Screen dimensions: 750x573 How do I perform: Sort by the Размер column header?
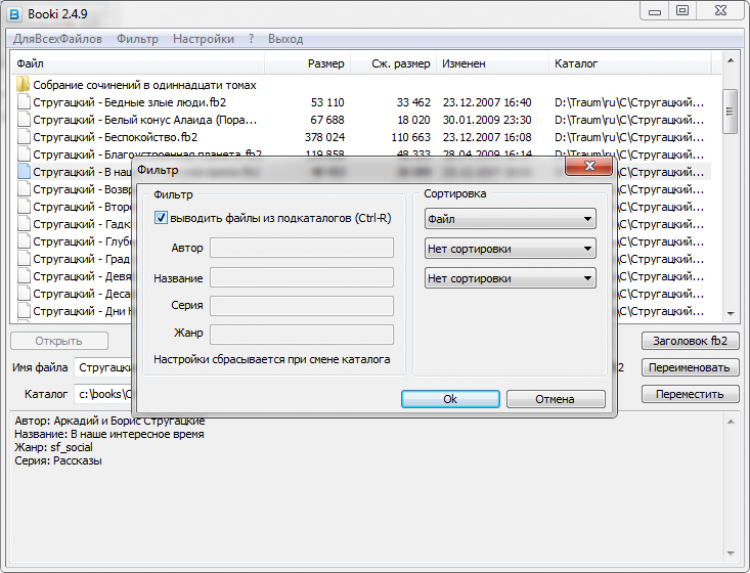pos(308,63)
